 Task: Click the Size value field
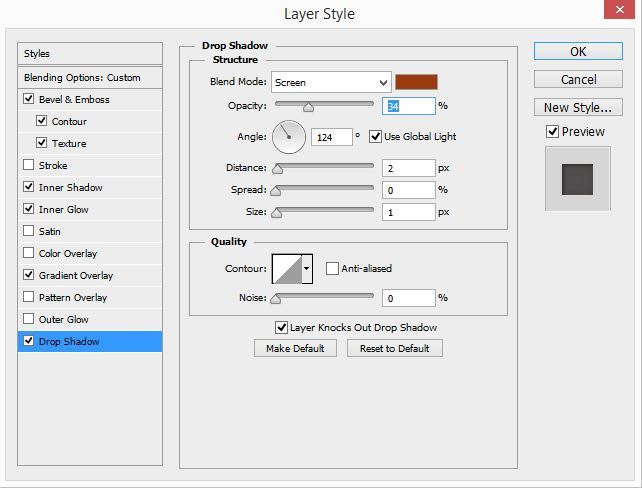(x=409, y=212)
